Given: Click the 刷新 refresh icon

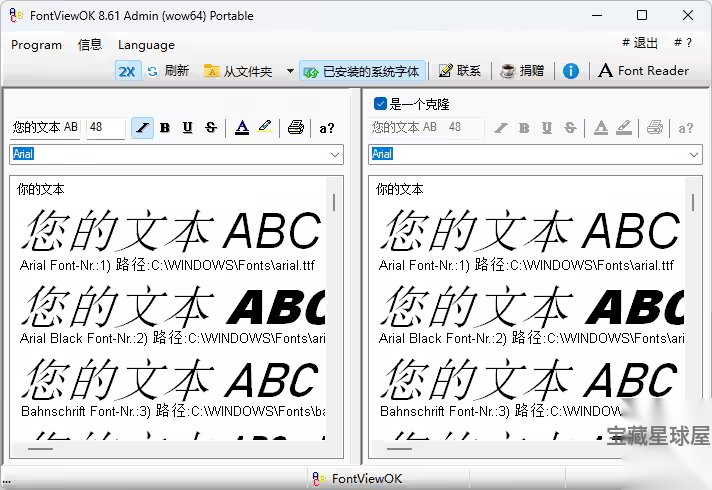Looking at the screenshot, I should (x=153, y=71).
